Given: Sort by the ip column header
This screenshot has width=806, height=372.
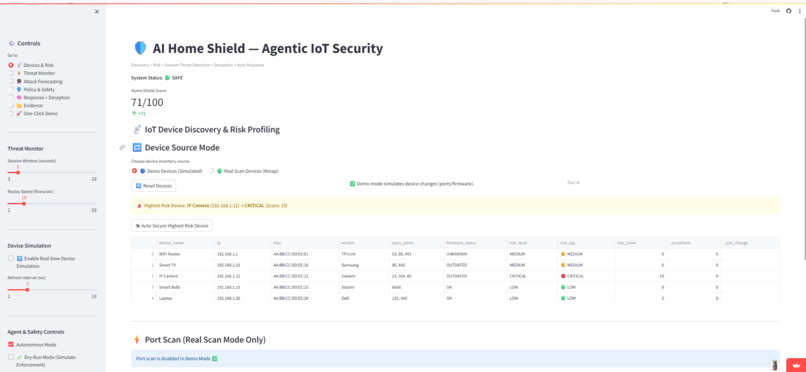Looking at the screenshot, I should tap(243, 243).
